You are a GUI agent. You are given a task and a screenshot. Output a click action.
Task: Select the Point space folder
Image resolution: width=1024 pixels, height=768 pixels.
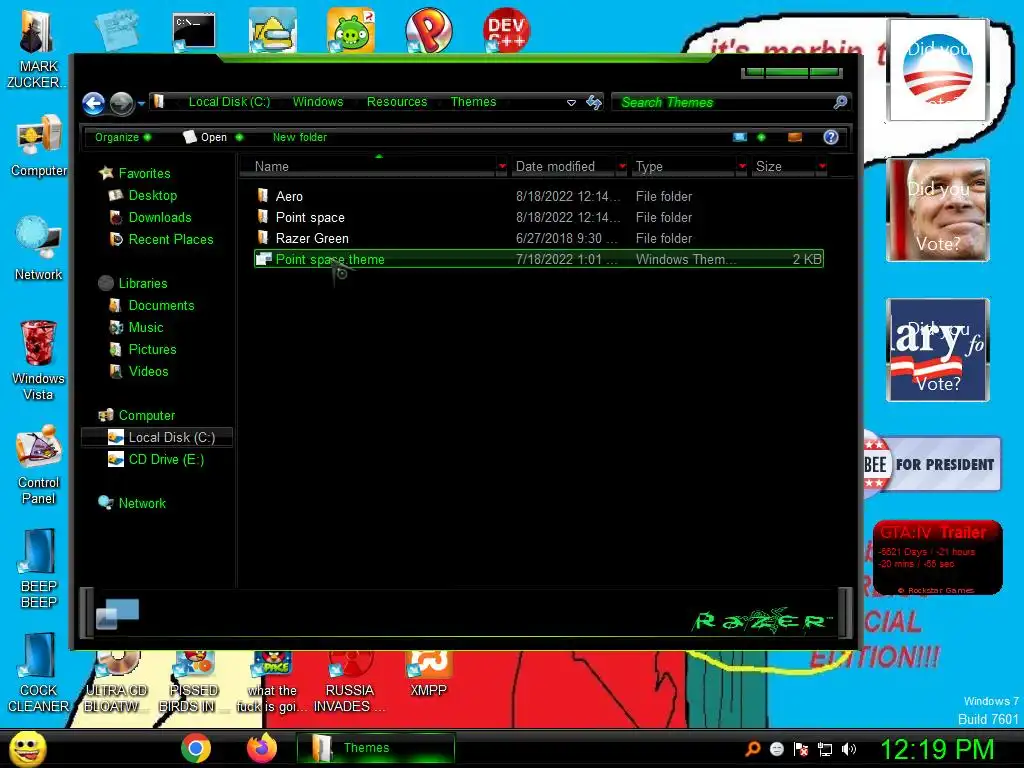(x=538, y=217)
